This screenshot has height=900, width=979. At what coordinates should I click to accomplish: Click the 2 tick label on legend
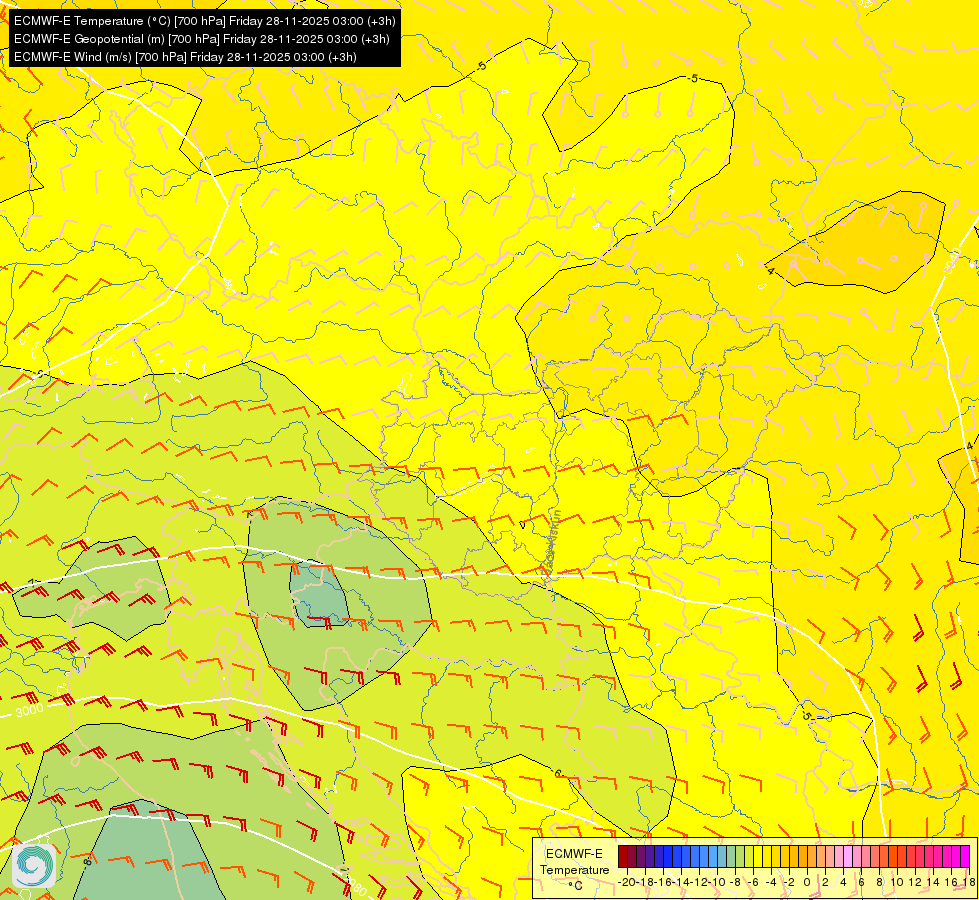click(x=825, y=883)
